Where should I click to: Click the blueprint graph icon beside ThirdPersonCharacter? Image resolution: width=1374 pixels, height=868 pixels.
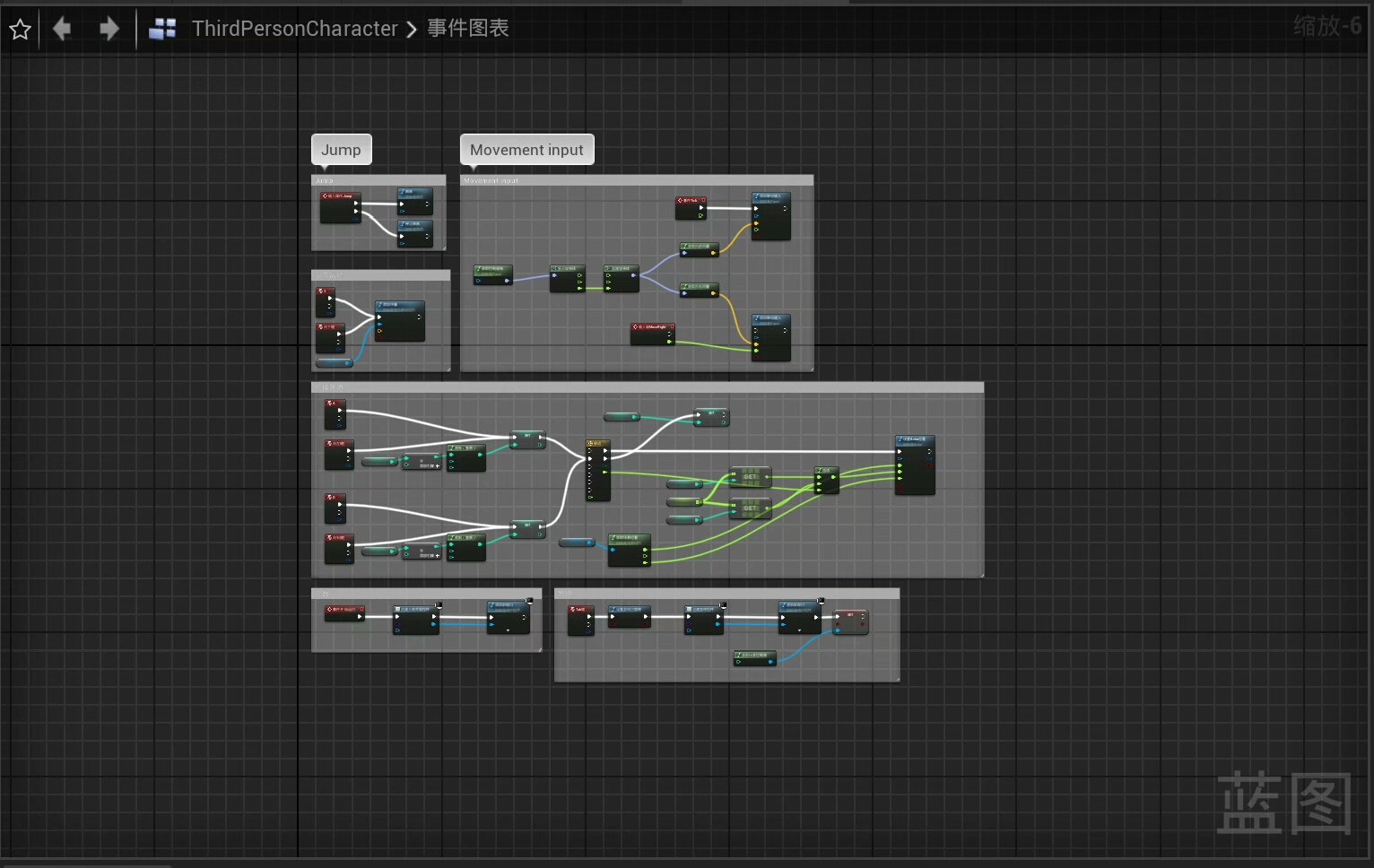[162, 29]
